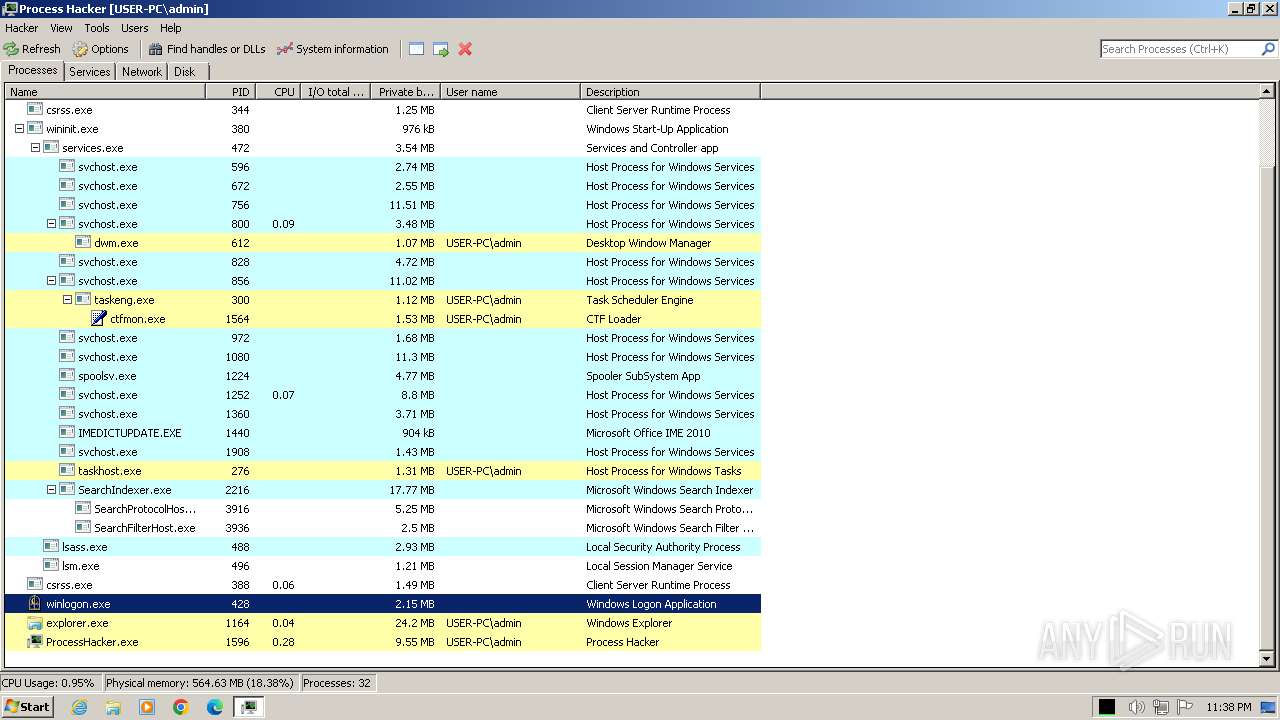
Task: Click the Windows Start button
Action: click(x=27, y=707)
